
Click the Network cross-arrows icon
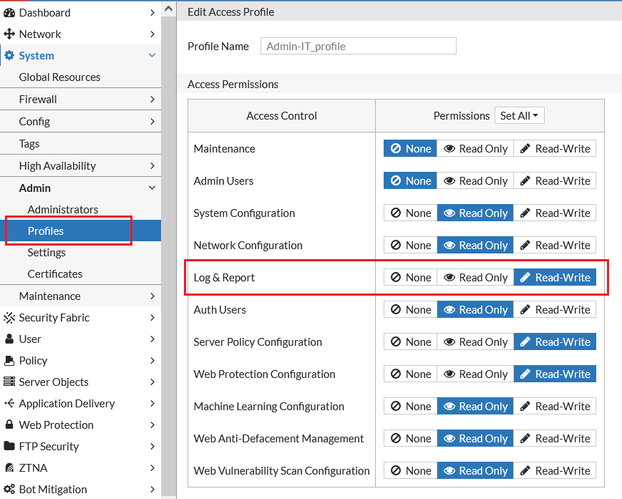click(9, 34)
